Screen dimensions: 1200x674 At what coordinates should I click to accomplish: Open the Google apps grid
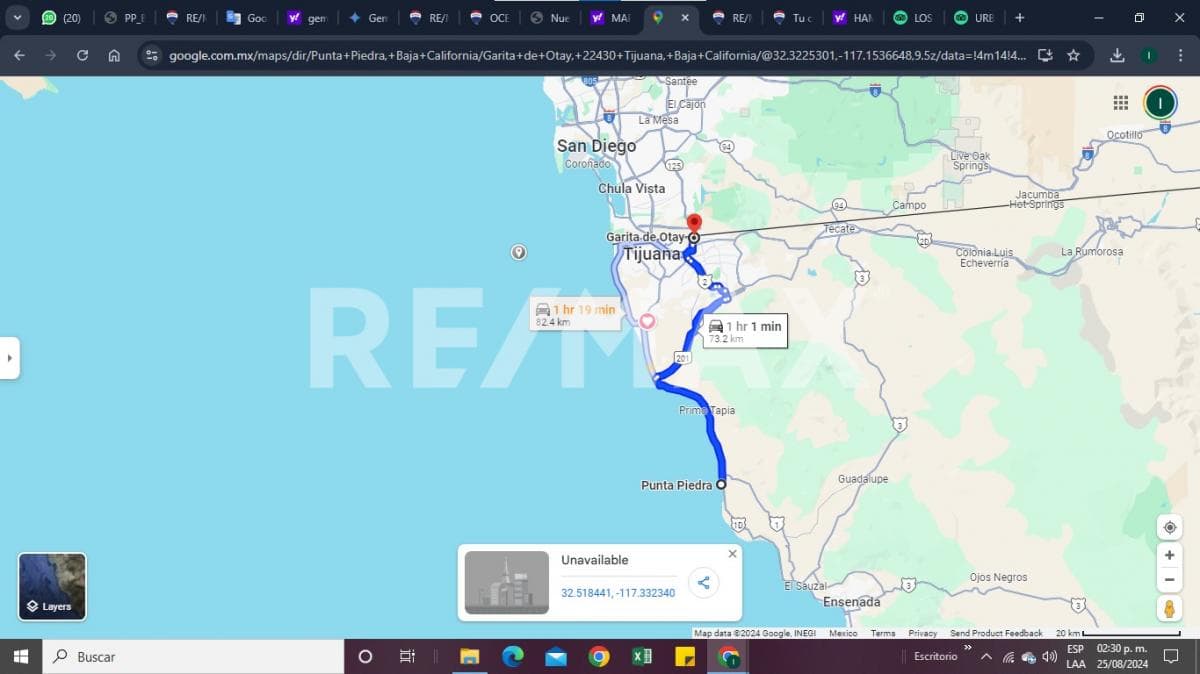(x=1121, y=103)
